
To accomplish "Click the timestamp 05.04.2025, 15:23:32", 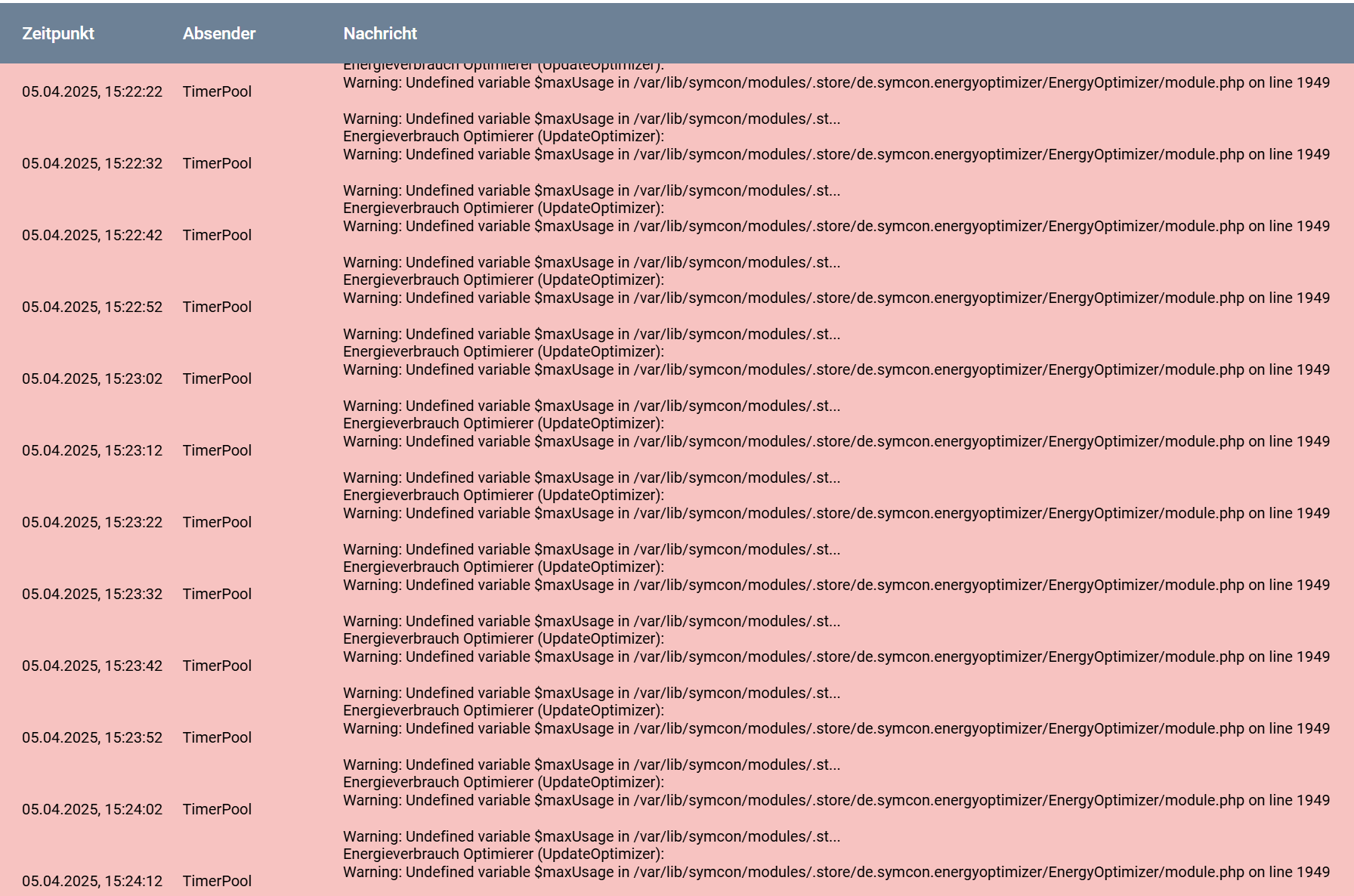I will [92, 594].
